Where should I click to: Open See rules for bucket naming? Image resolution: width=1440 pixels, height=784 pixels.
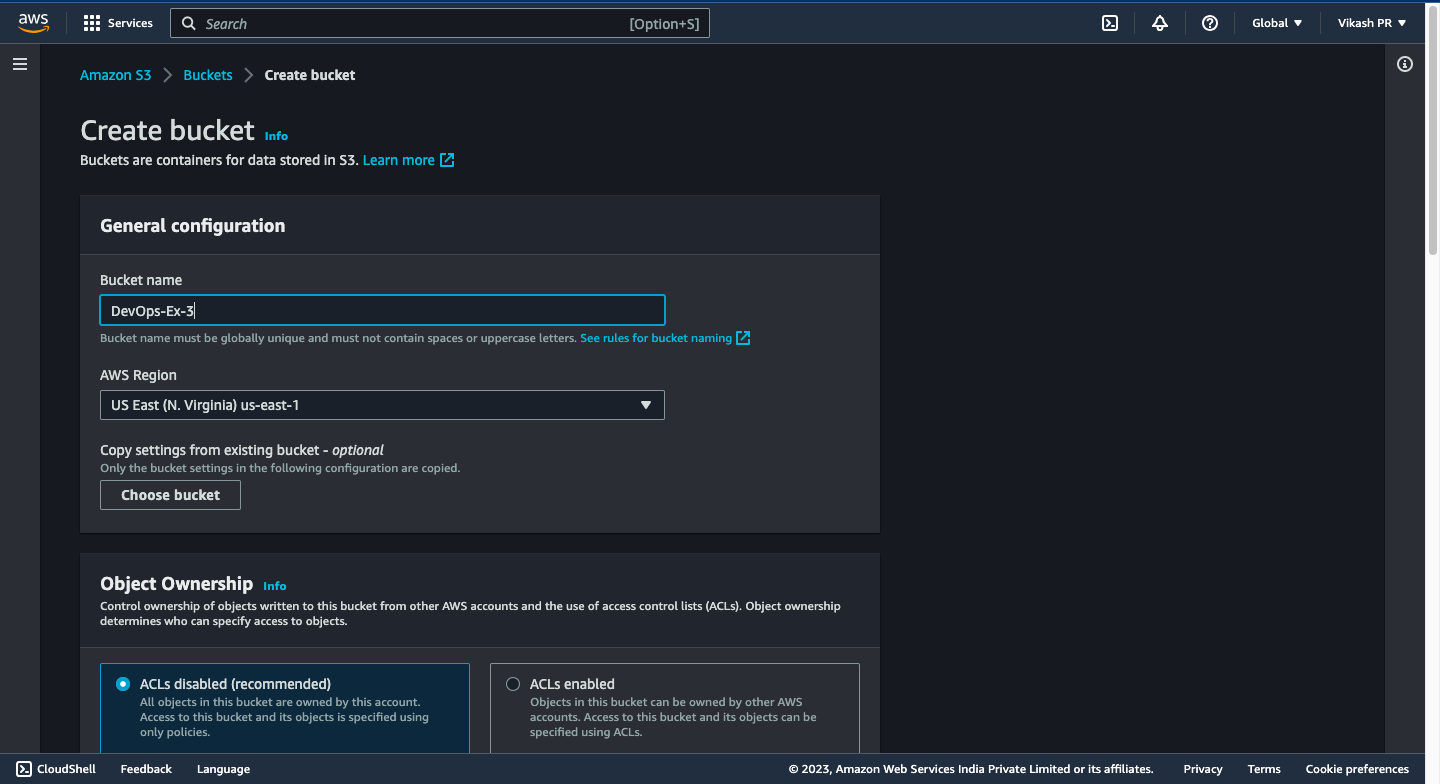click(656, 338)
